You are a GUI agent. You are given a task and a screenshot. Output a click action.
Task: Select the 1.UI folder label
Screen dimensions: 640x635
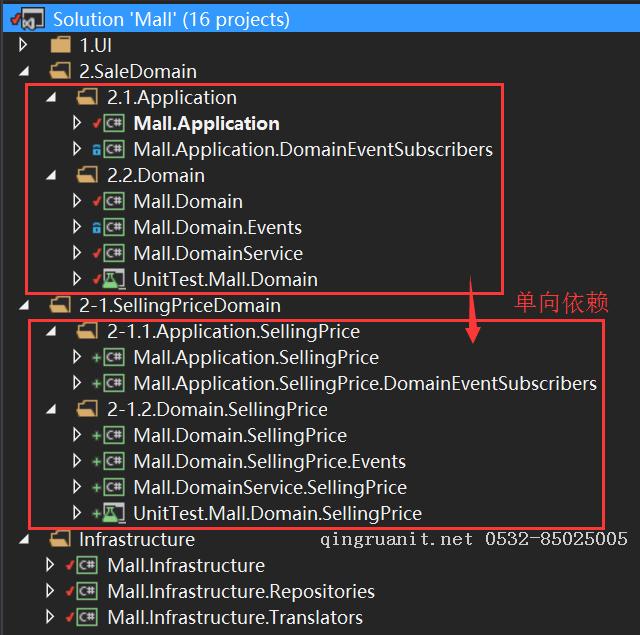click(96, 45)
